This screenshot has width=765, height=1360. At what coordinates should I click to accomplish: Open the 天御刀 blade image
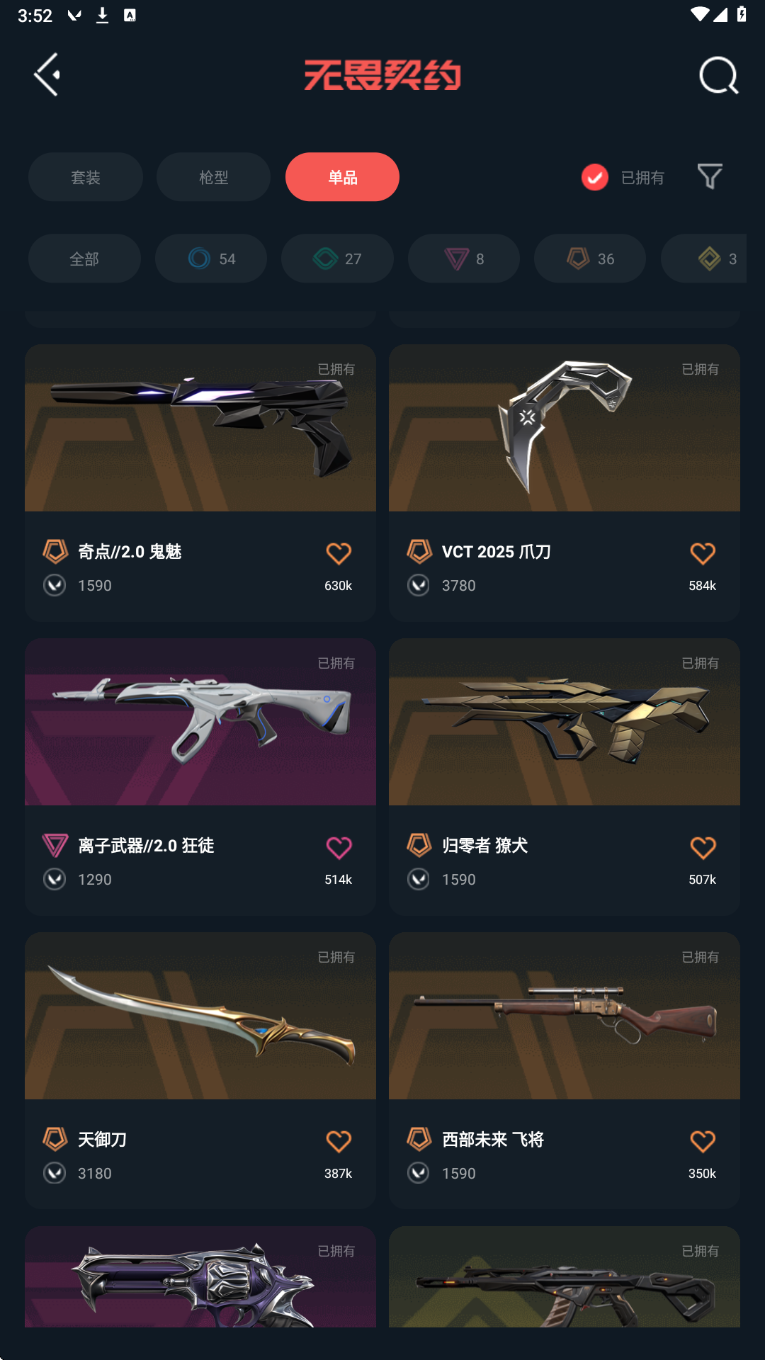[200, 1016]
